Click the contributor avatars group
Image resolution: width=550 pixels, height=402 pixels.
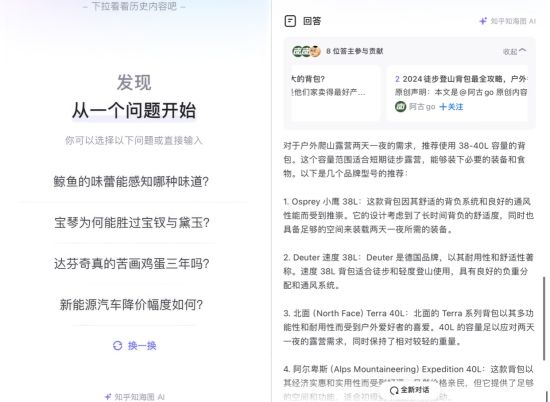306,51
